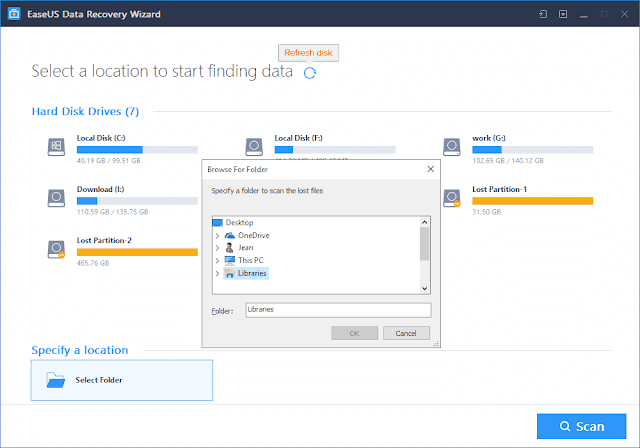The image size is (640, 448).
Task: Click the 40.19 GB / 99.51 GB text
Action: point(109,161)
